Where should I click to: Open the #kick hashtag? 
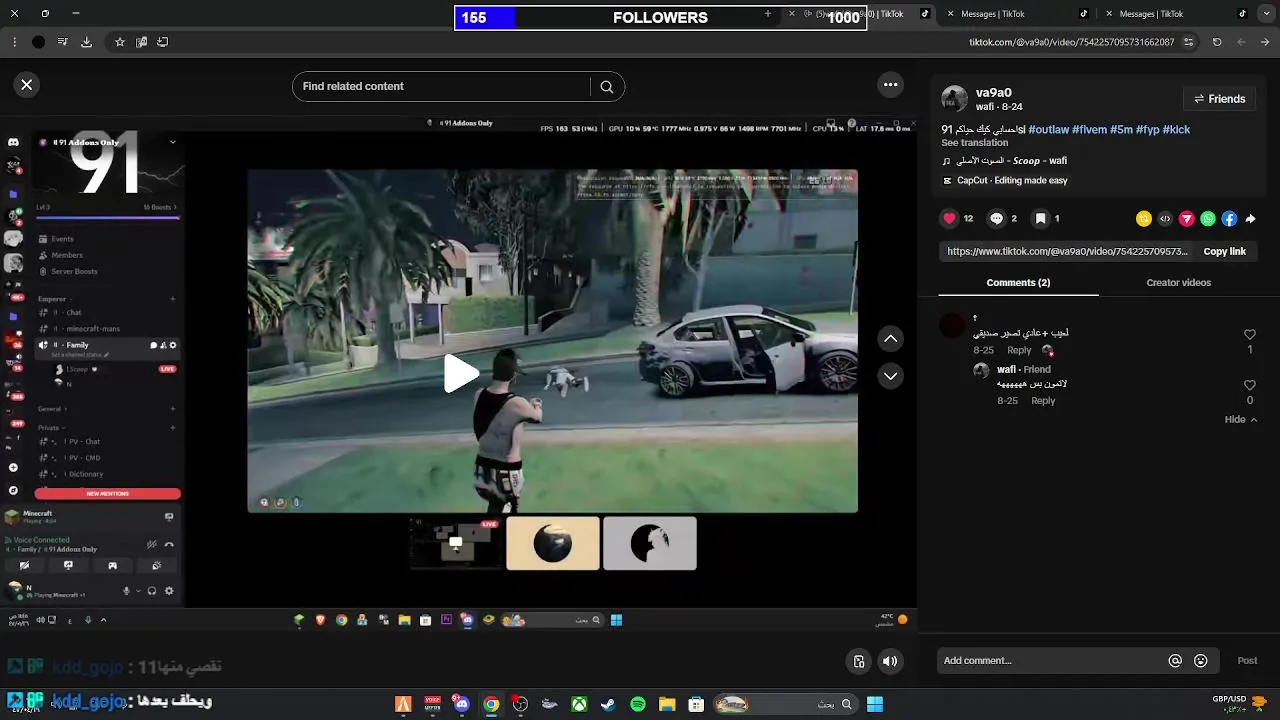tap(1176, 130)
